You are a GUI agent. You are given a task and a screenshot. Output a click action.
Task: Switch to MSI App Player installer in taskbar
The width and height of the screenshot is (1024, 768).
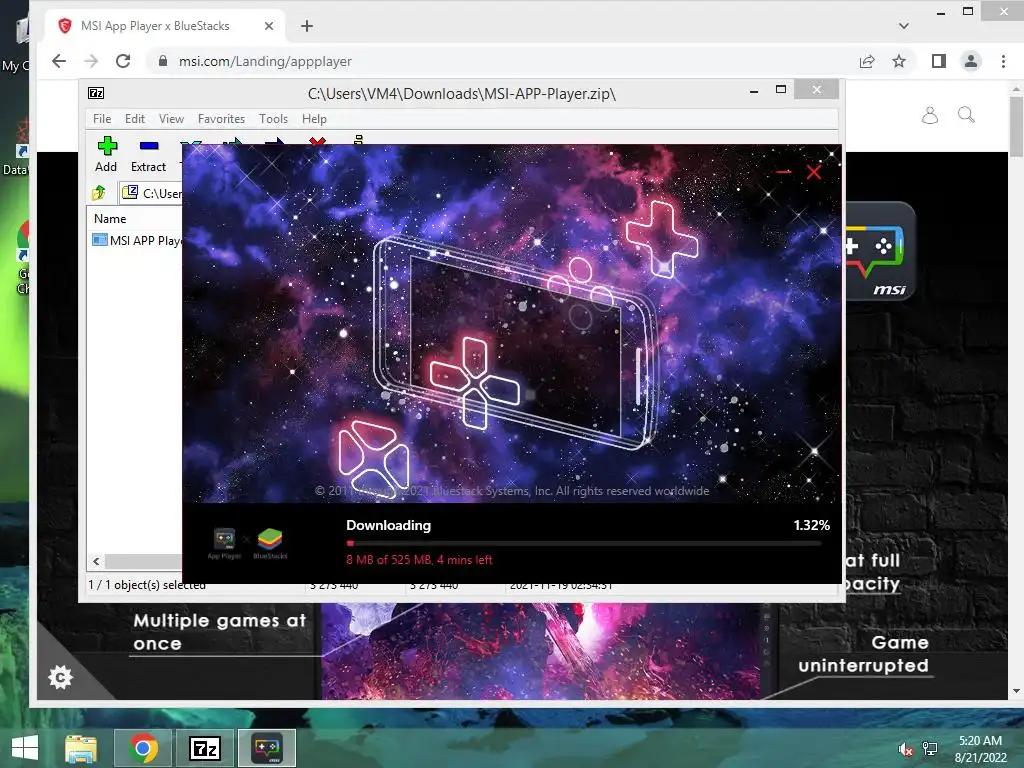pyautogui.click(x=266, y=748)
